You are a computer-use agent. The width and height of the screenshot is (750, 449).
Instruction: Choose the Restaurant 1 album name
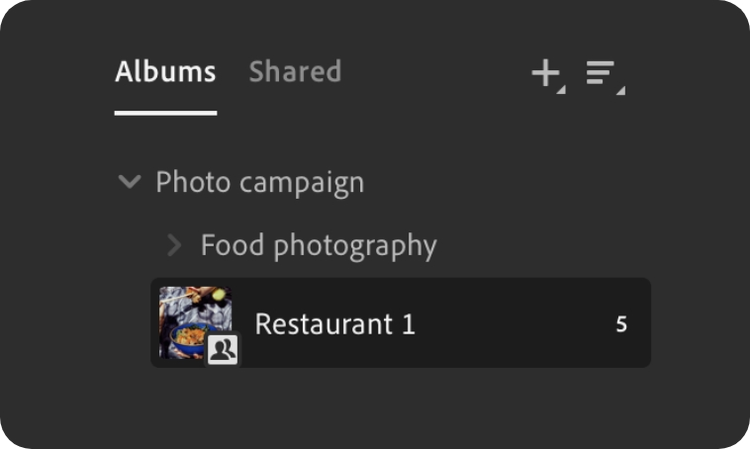coord(334,324)
